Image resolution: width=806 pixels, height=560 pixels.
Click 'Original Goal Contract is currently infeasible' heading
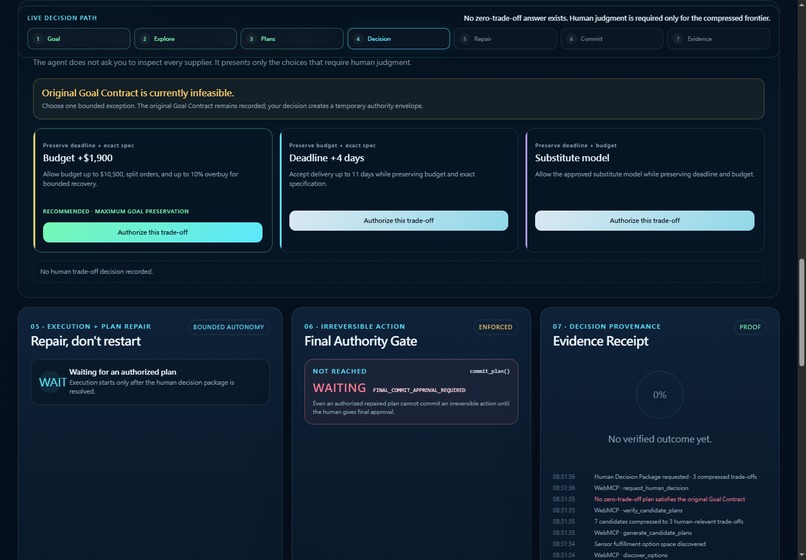[138, 93]
